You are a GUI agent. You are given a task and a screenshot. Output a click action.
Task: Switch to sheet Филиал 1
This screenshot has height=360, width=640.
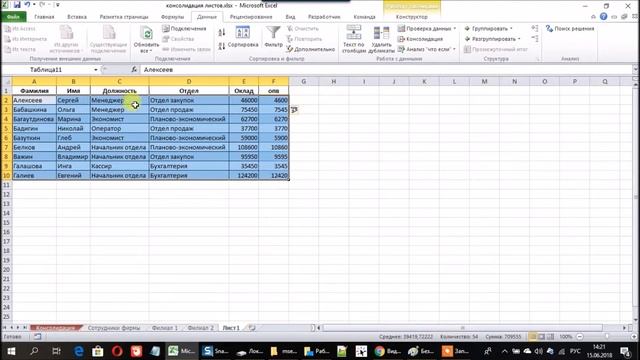[x=164, y=328]
